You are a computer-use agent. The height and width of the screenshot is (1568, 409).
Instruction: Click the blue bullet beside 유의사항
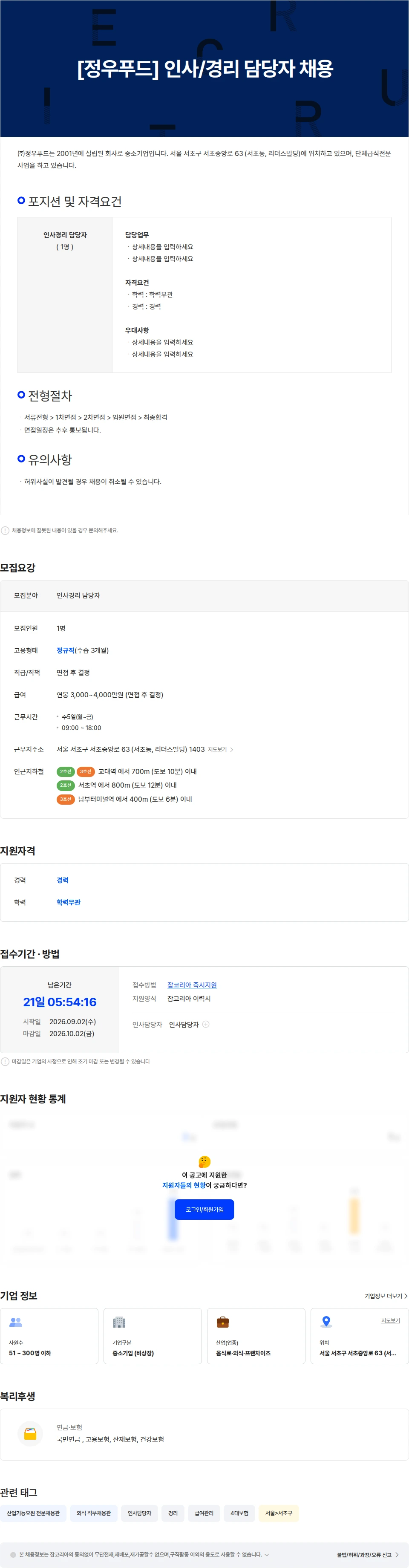21,458
